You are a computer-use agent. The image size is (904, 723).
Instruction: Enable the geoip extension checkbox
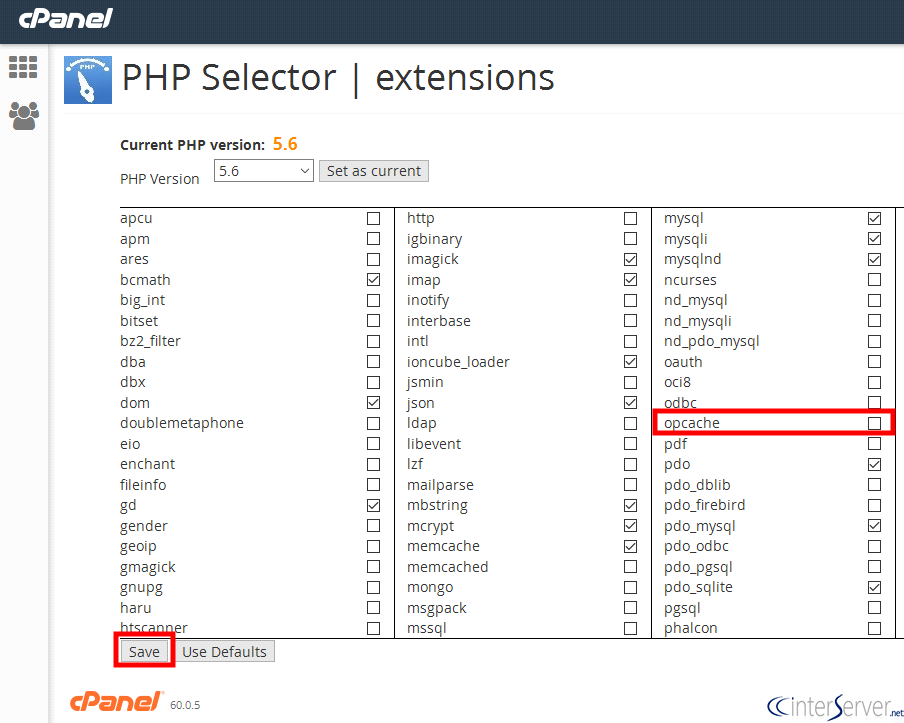pos(374,546)
